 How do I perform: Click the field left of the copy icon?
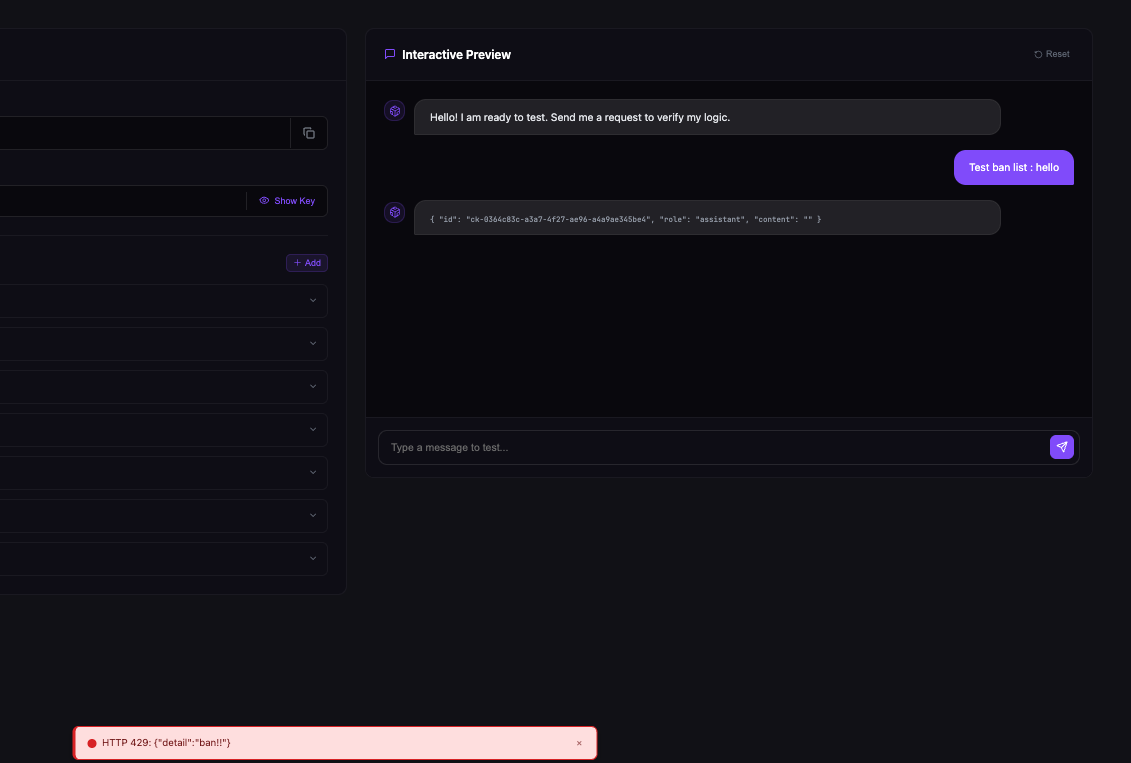pyautogui.click(x=144, y=133)
